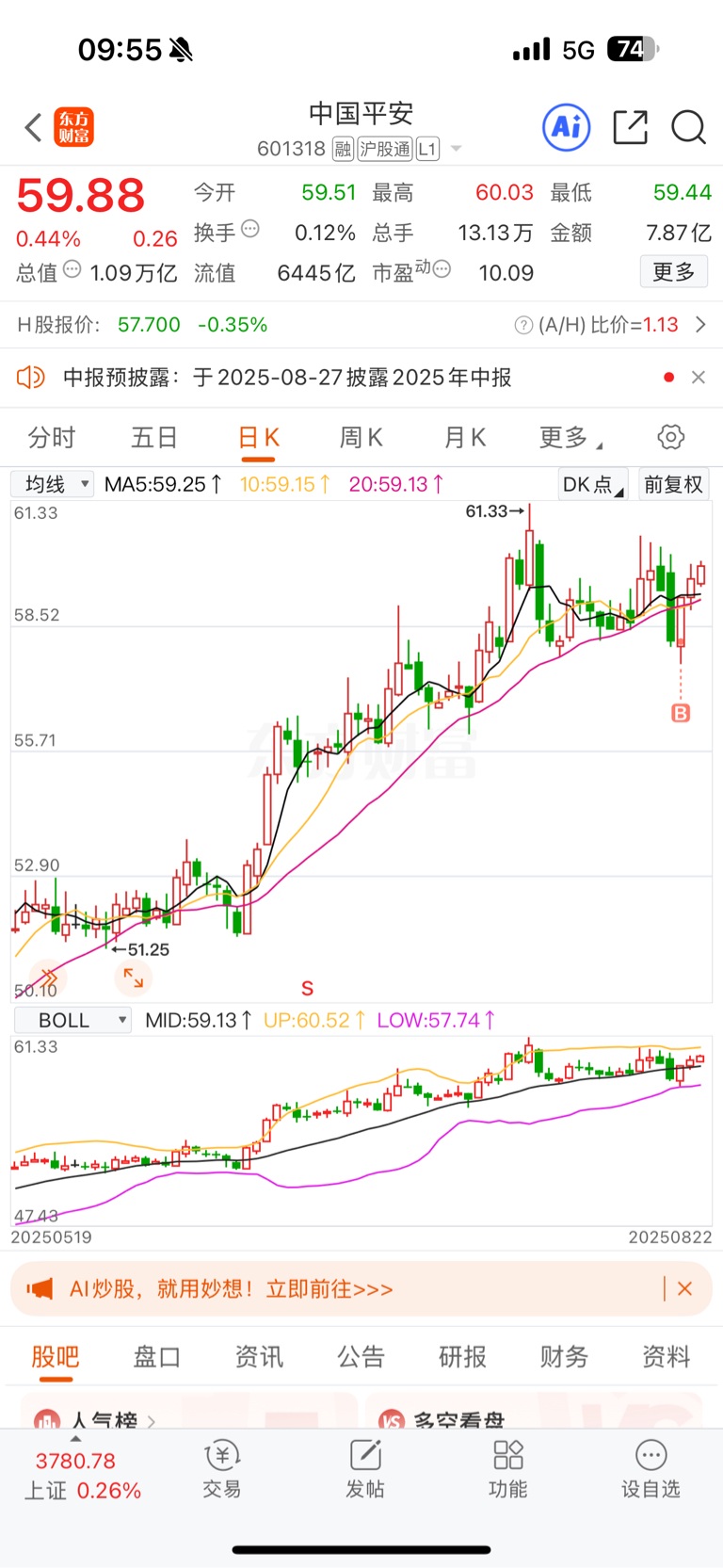Expand the H股 row chevron
The image size is (723, 1568).
(x=700, y=325)
